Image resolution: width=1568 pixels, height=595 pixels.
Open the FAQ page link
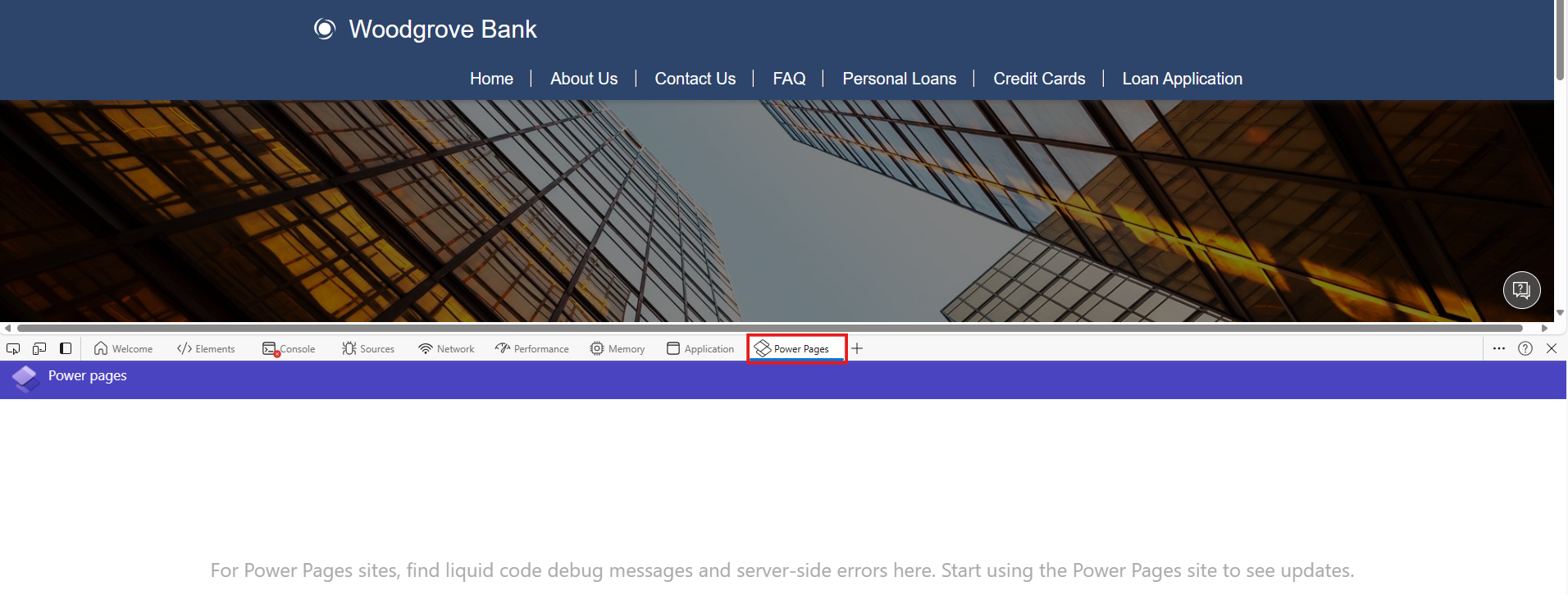(x=789, y=79)
